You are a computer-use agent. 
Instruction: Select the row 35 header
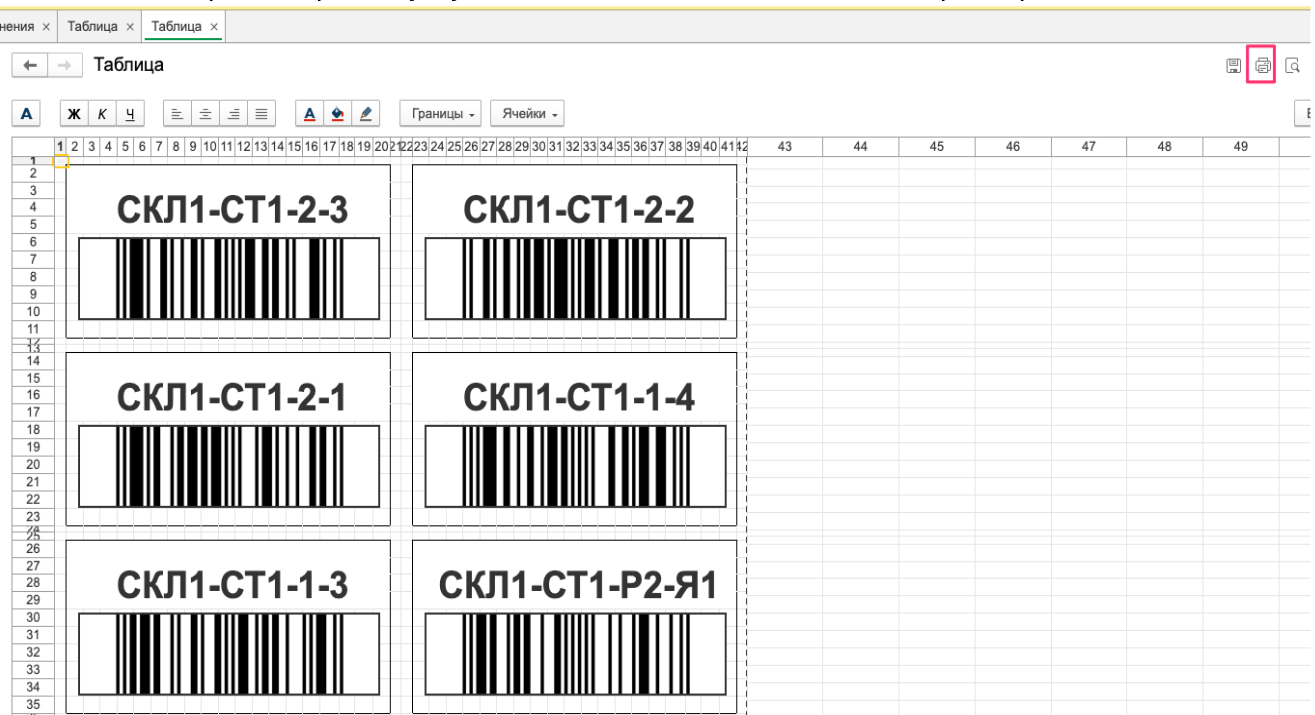tap(33, 704)
